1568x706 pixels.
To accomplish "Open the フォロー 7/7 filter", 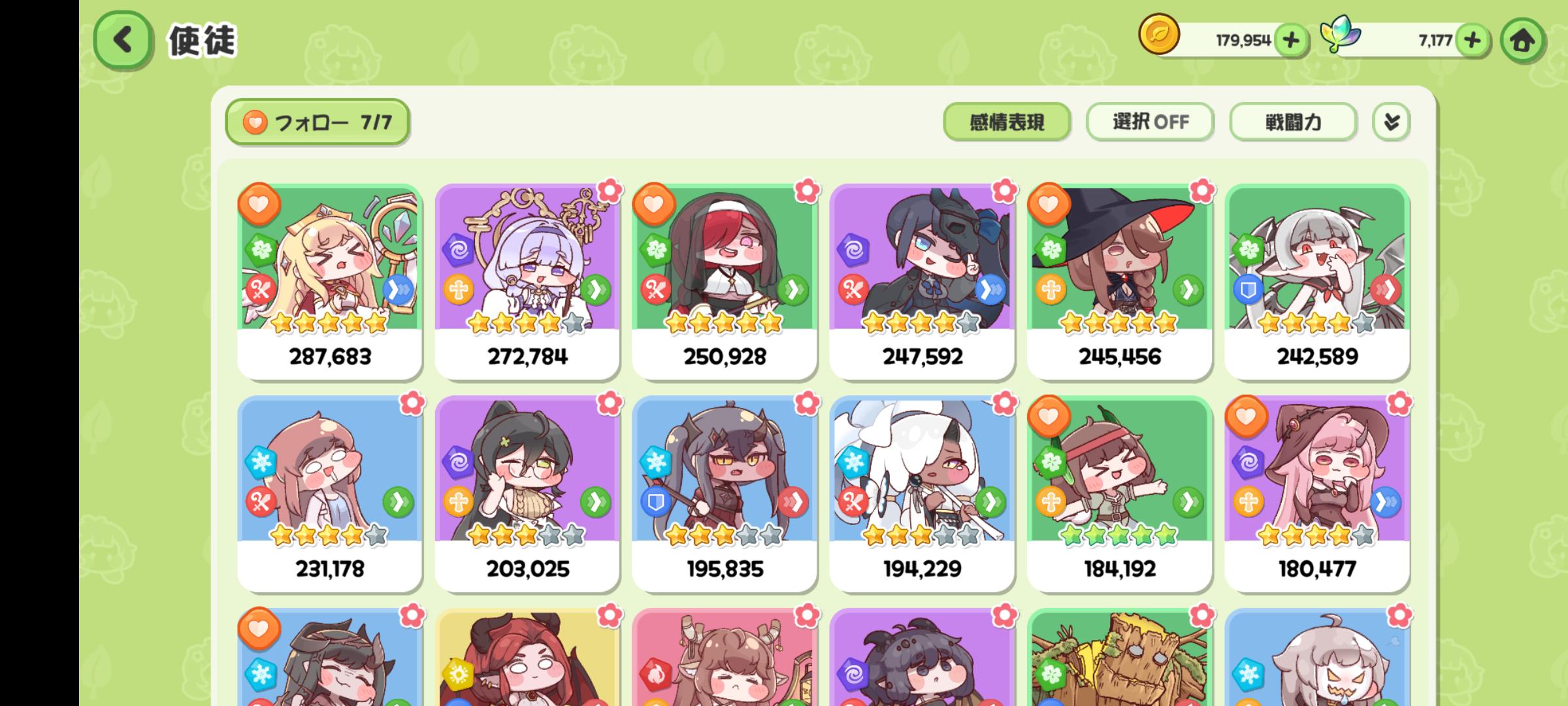I will point(318,122).
